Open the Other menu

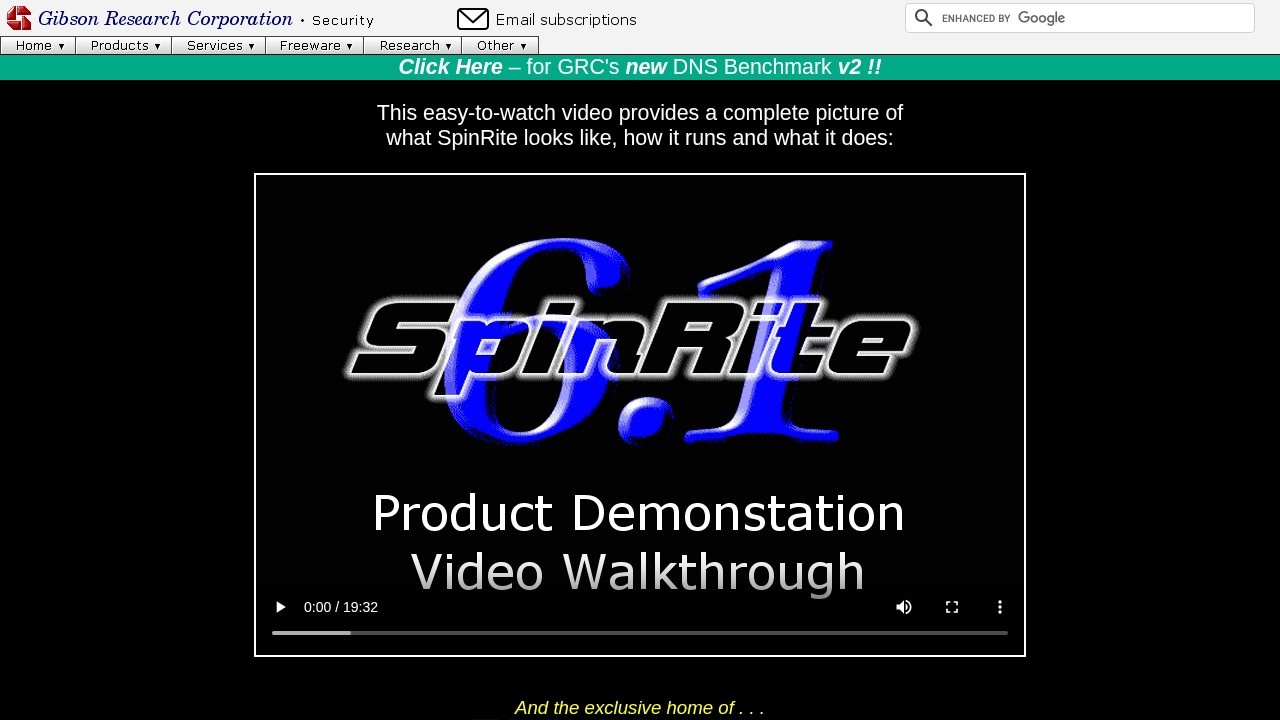pos(500,46)
